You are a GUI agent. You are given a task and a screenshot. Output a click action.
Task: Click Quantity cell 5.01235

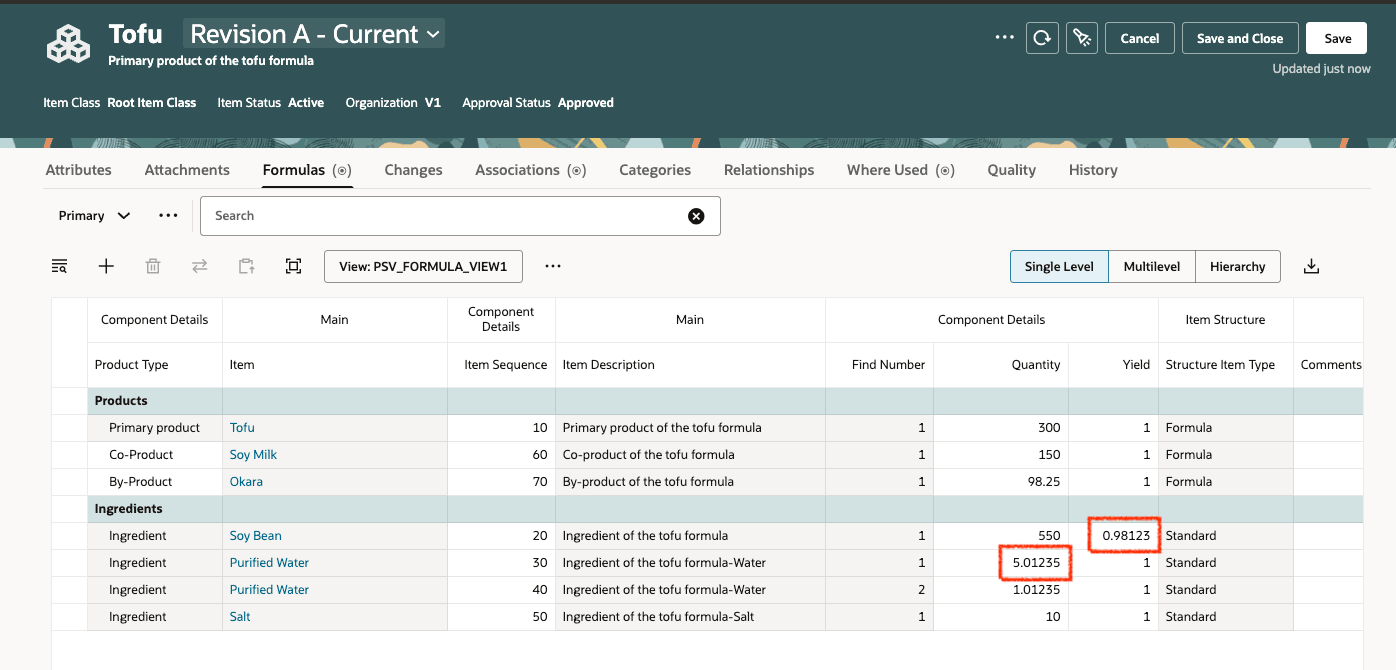pos(1001,563)
